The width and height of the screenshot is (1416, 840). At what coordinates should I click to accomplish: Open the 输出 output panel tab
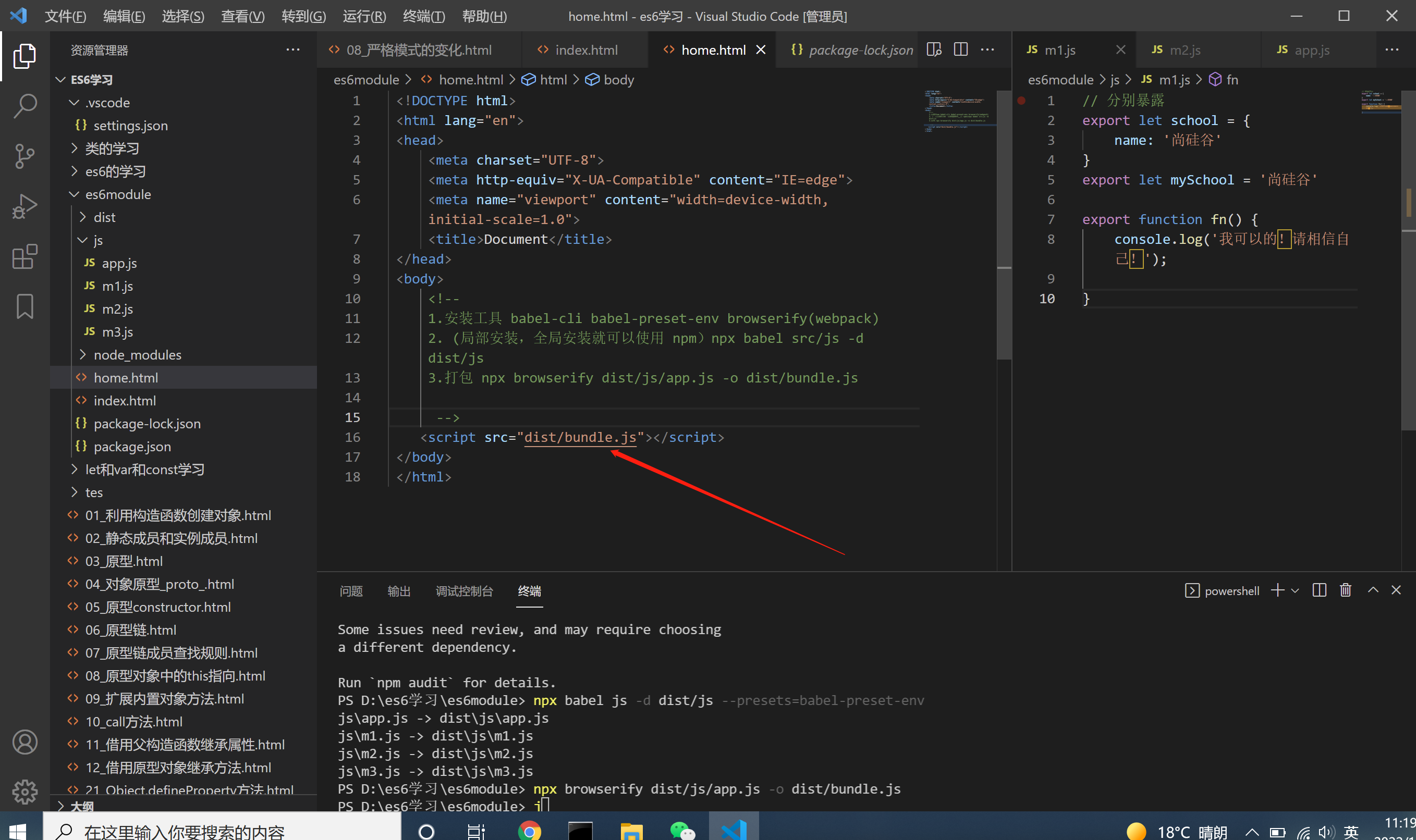pos(399,591)
